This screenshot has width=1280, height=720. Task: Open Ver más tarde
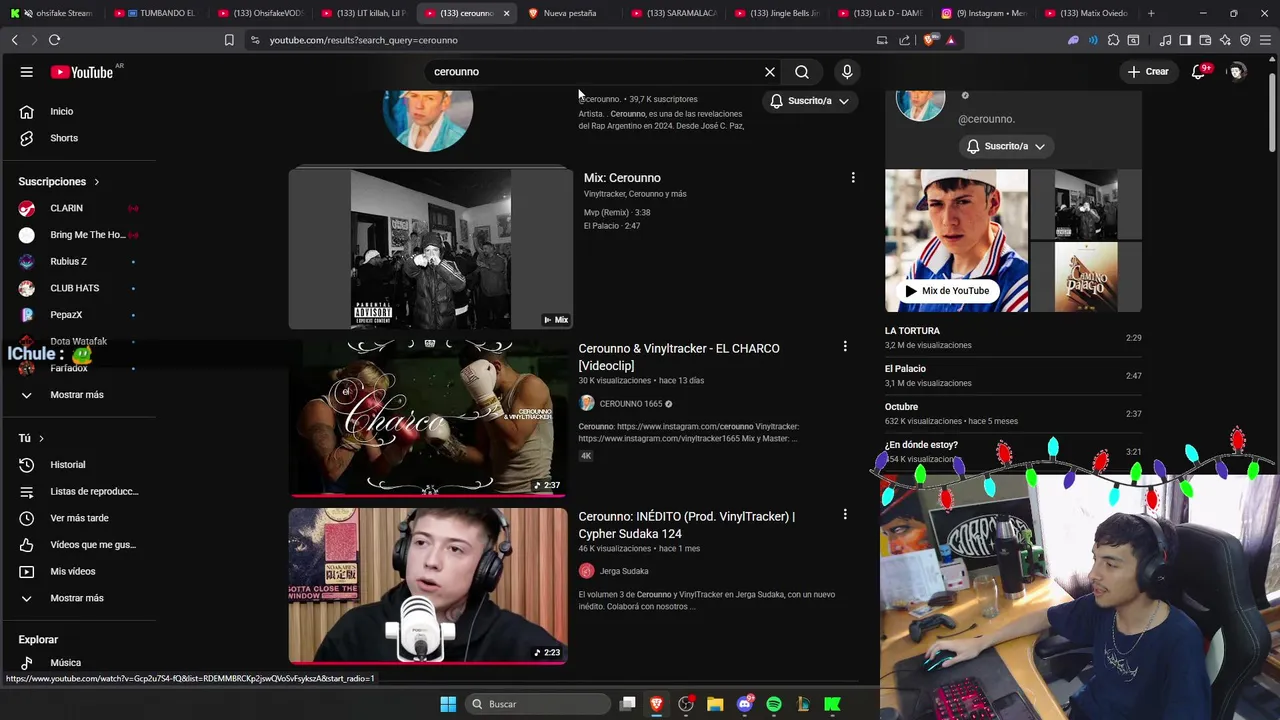80,518
